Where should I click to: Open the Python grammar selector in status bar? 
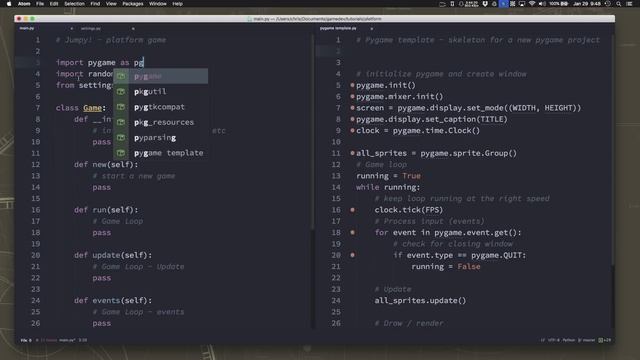569,340
